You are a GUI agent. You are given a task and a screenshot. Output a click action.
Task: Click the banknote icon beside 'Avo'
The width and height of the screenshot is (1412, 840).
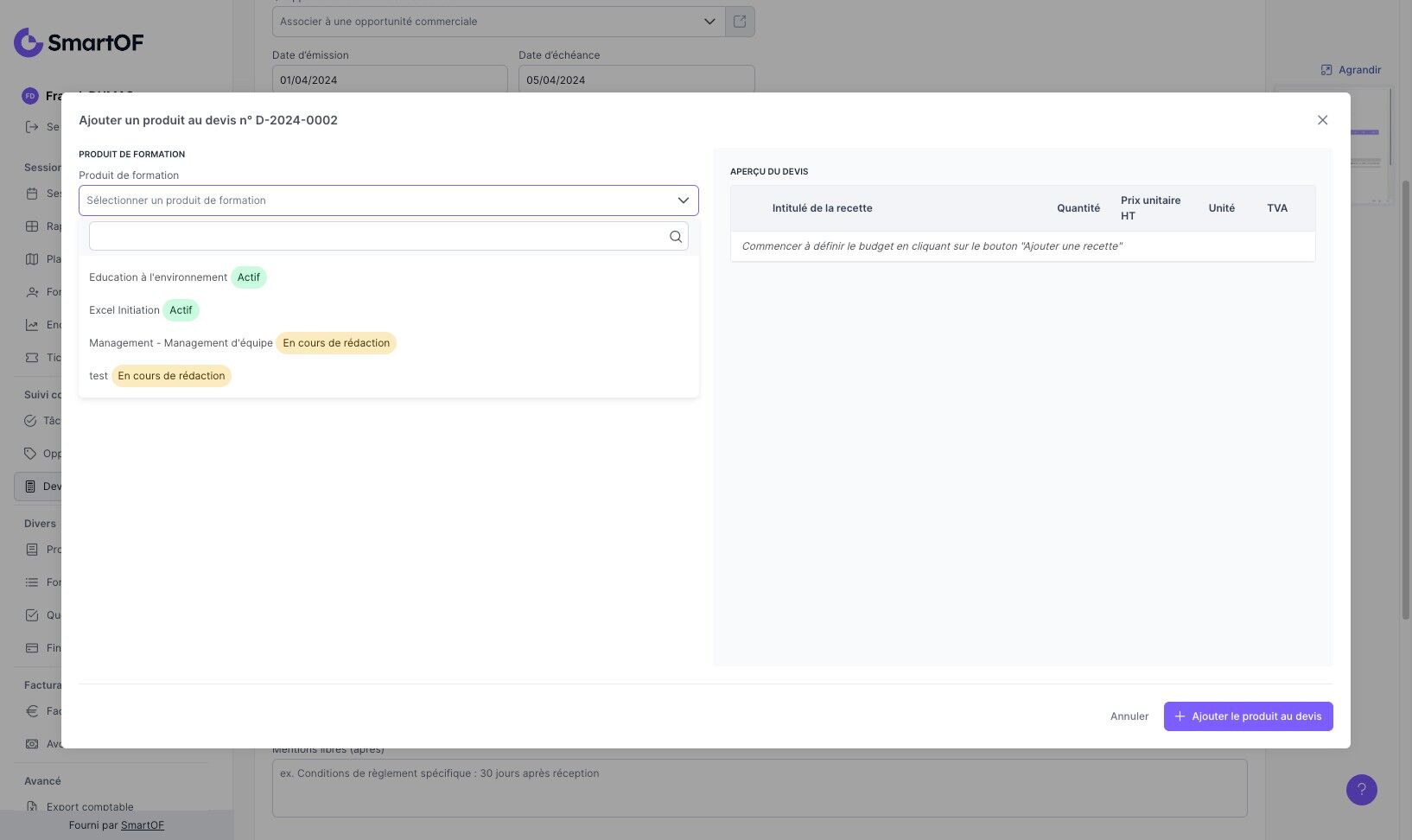click(32, 744)
